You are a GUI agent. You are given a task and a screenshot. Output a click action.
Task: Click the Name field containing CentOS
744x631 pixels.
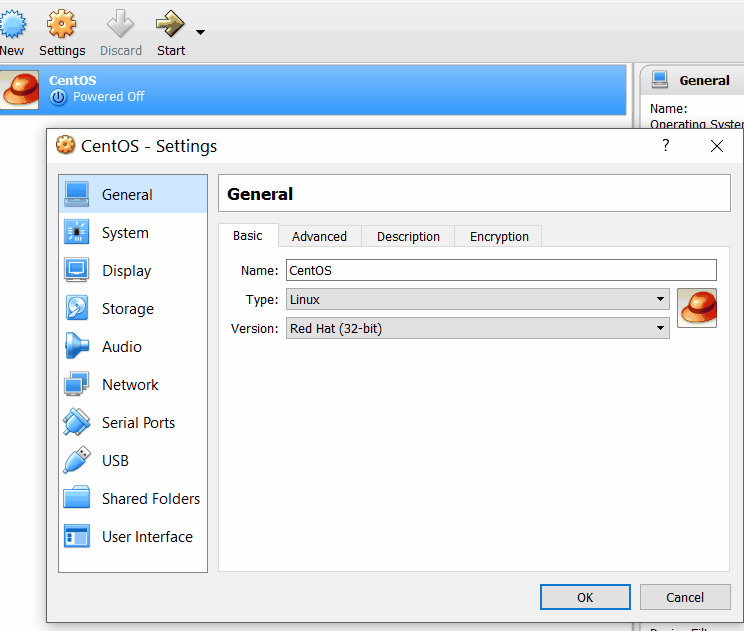click(x=501, y=270)
